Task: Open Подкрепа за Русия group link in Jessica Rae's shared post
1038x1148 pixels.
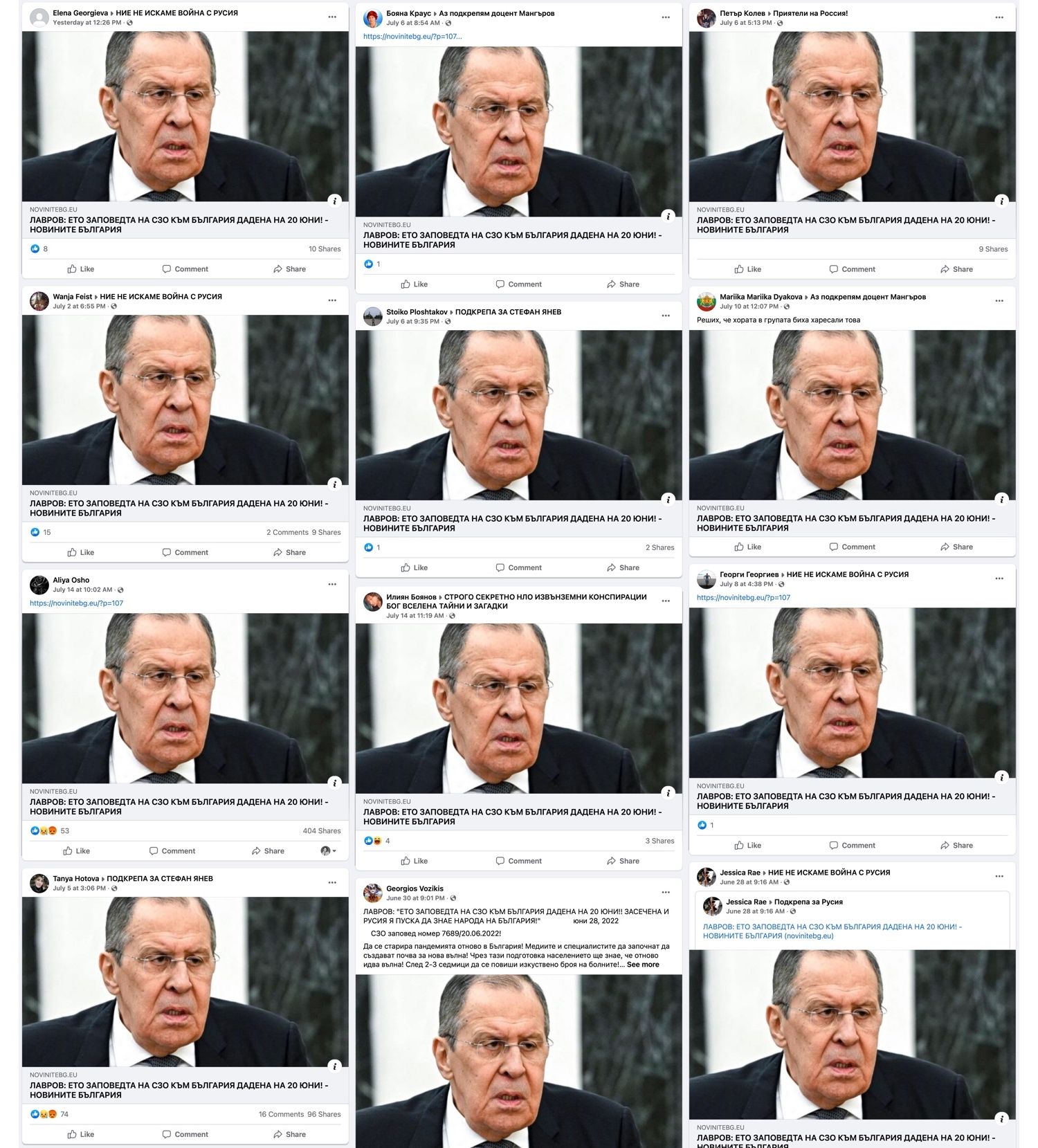Action: click(808, 902)
